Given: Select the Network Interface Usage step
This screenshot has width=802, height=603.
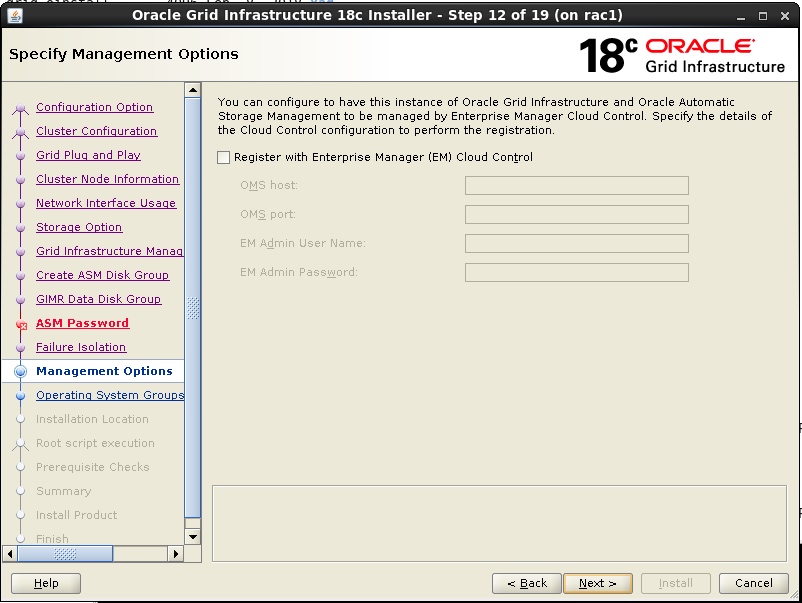Looking at the screenshot, I should (106, 203).
